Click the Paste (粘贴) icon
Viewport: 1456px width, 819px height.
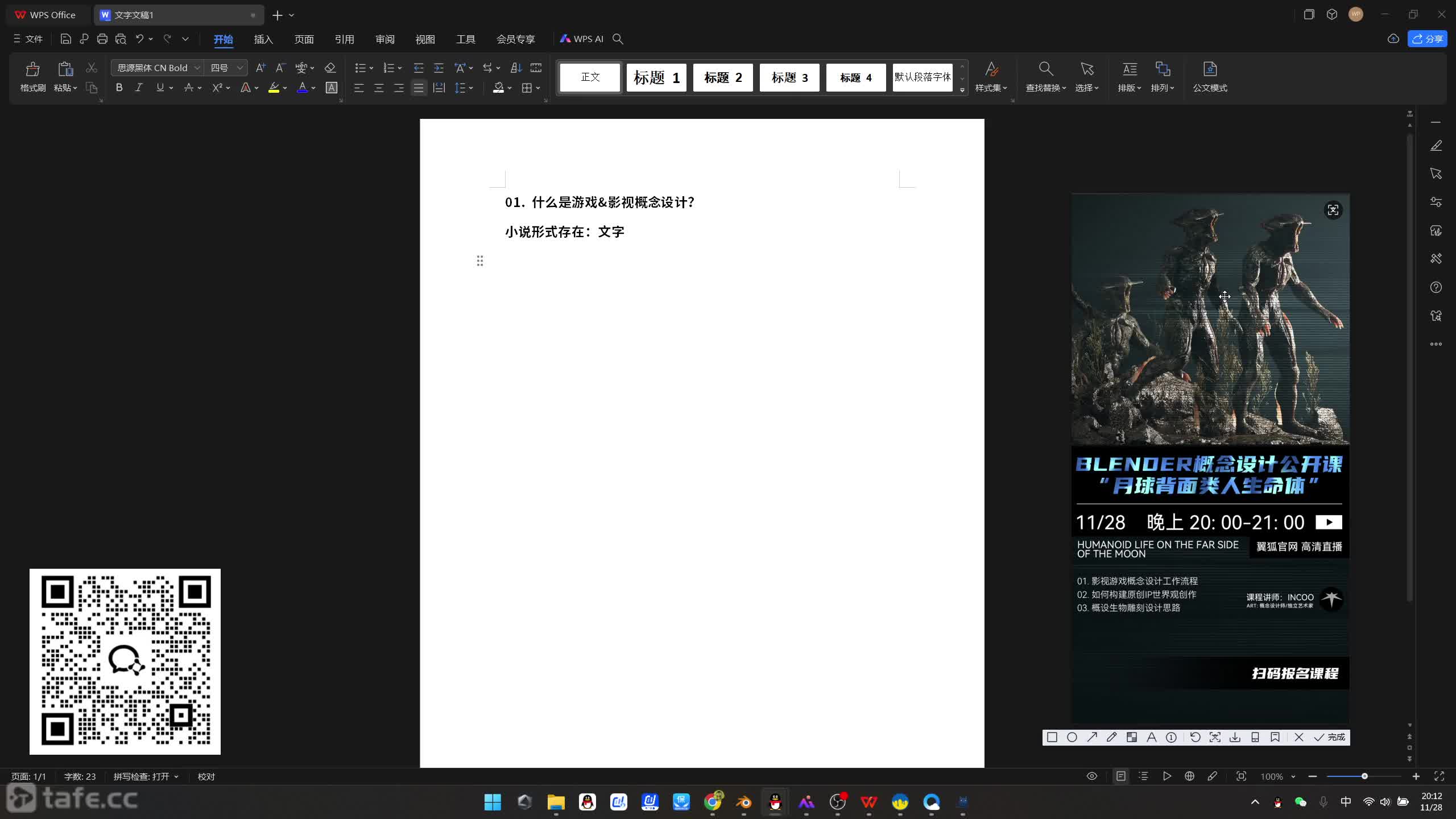point(65,69)
